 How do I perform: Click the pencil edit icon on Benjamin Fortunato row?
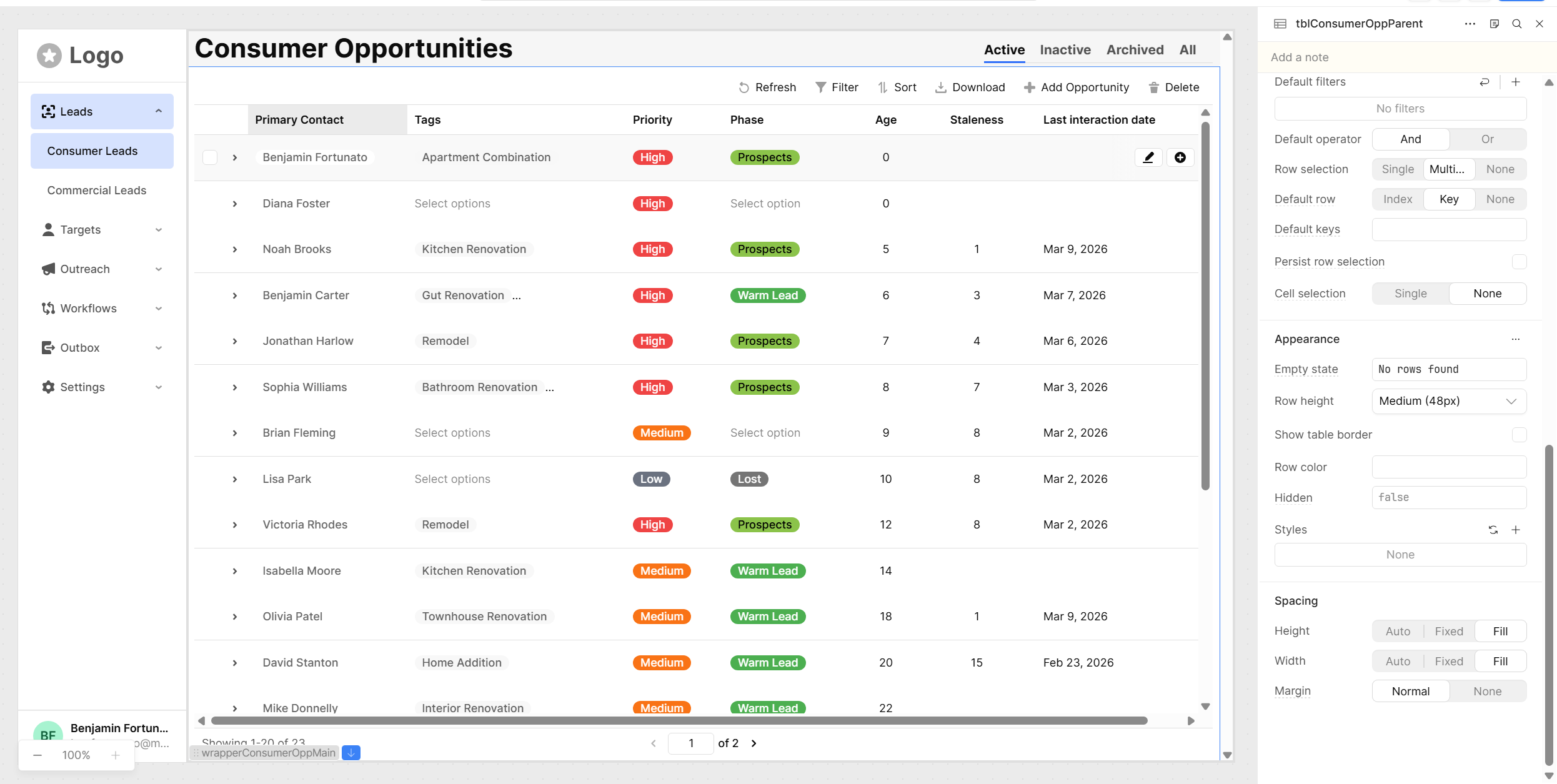click(1148, 157)
